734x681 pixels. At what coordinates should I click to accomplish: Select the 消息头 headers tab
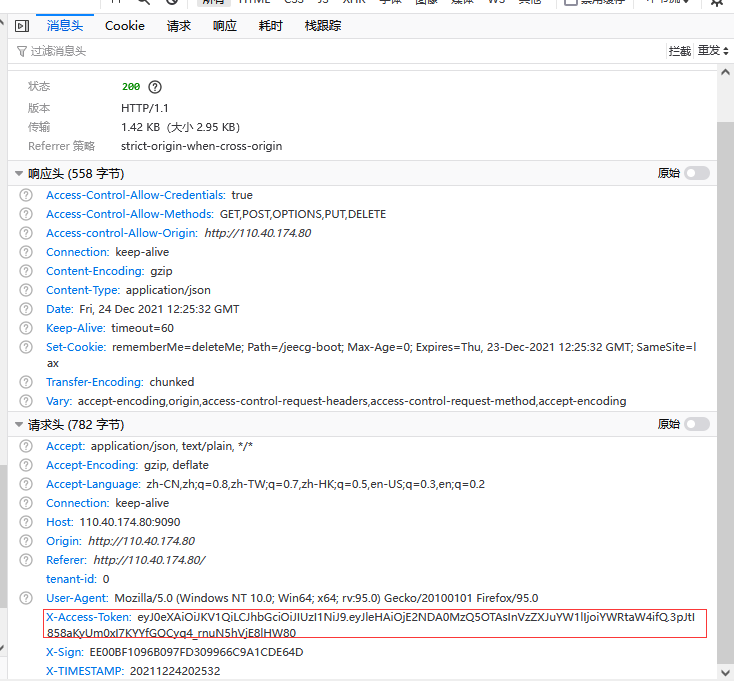pyautogui.click(x=65, y=26)
